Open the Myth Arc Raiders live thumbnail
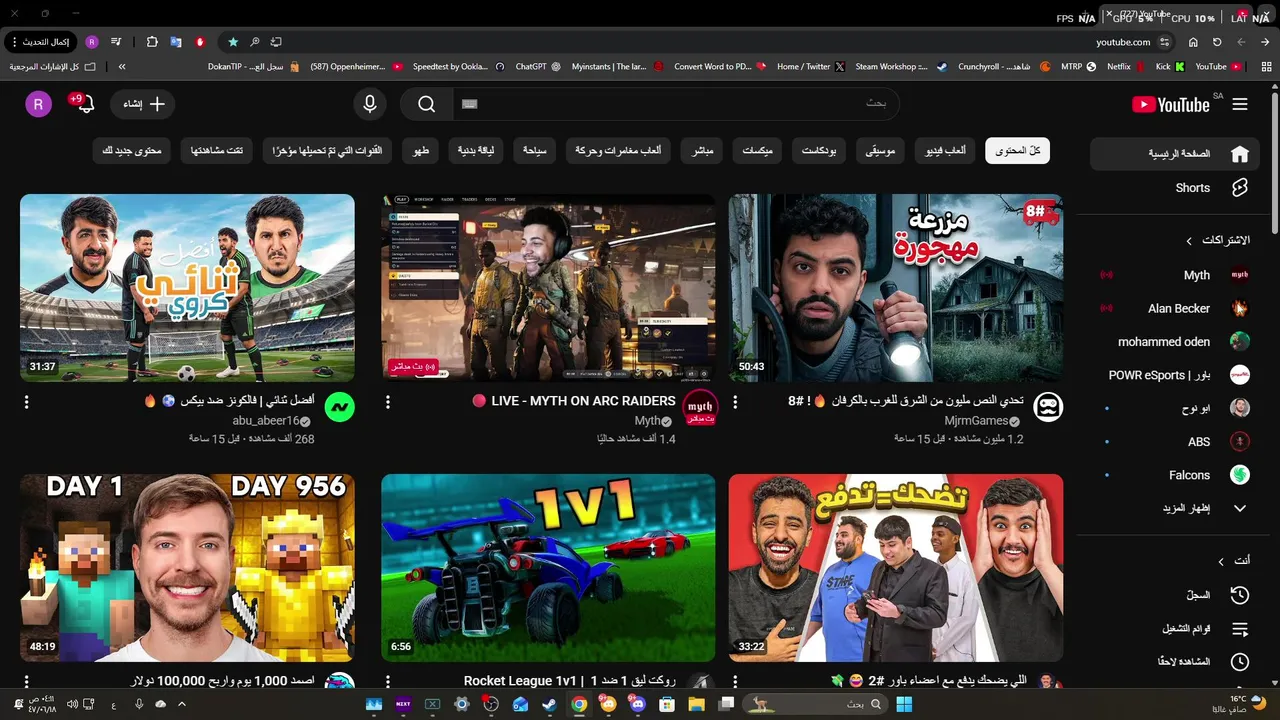This screenshot has height=720, width=1280. 548,288
